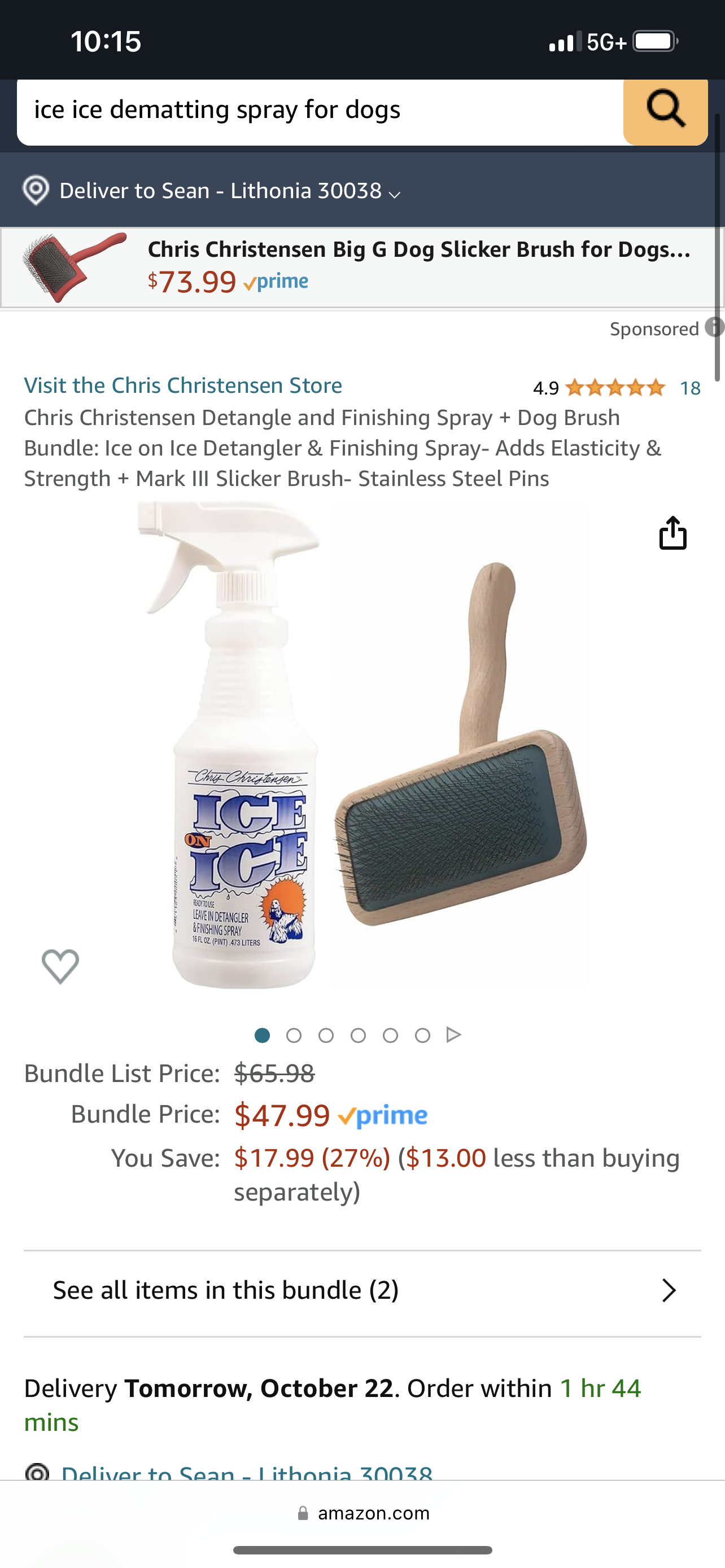Viewport: 725px width, 1568px height.
Task: Tap the share icon on product image
Action: tap(672, 533)
